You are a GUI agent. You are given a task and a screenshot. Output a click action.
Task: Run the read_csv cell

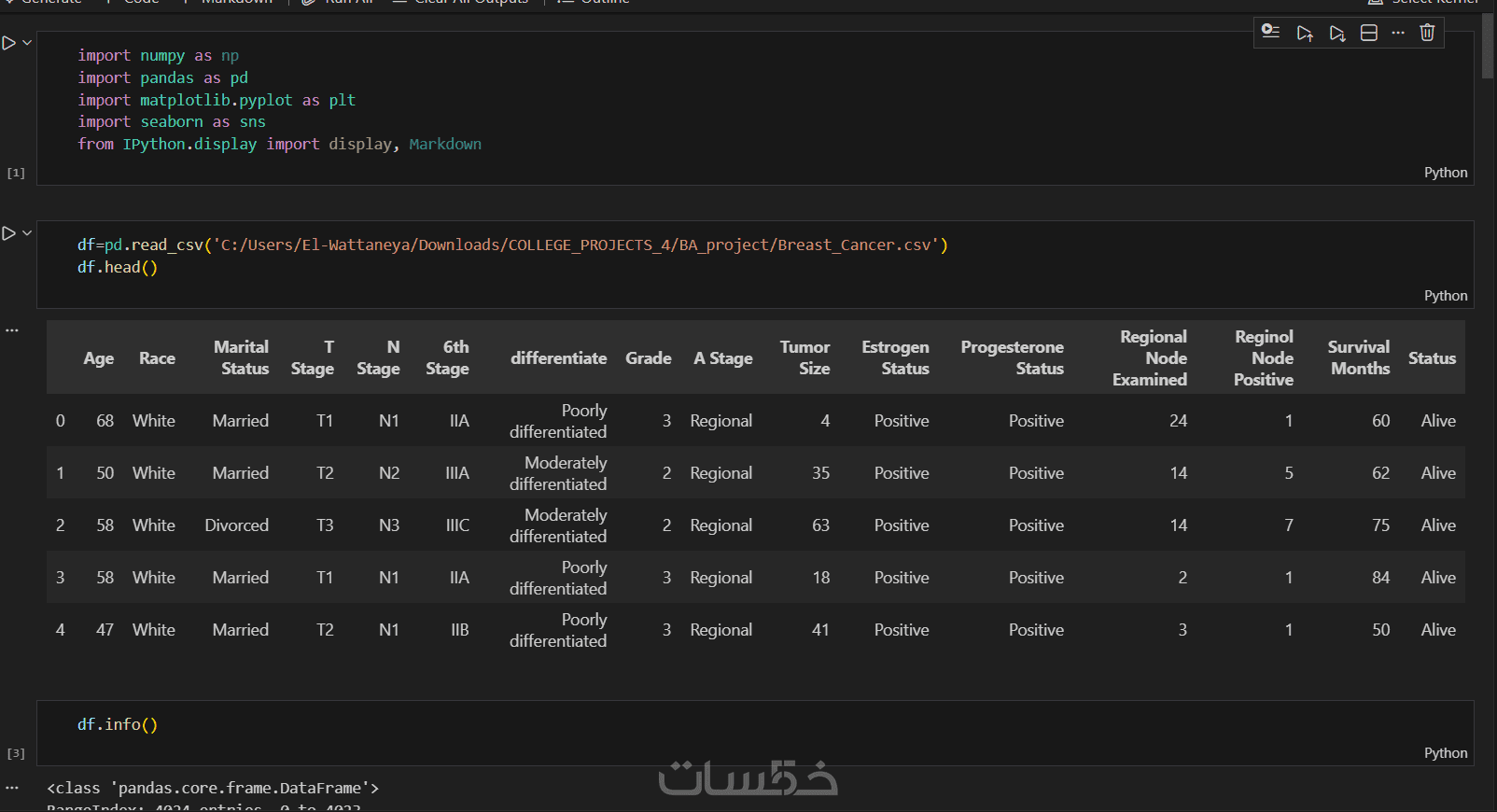point(9,233)
